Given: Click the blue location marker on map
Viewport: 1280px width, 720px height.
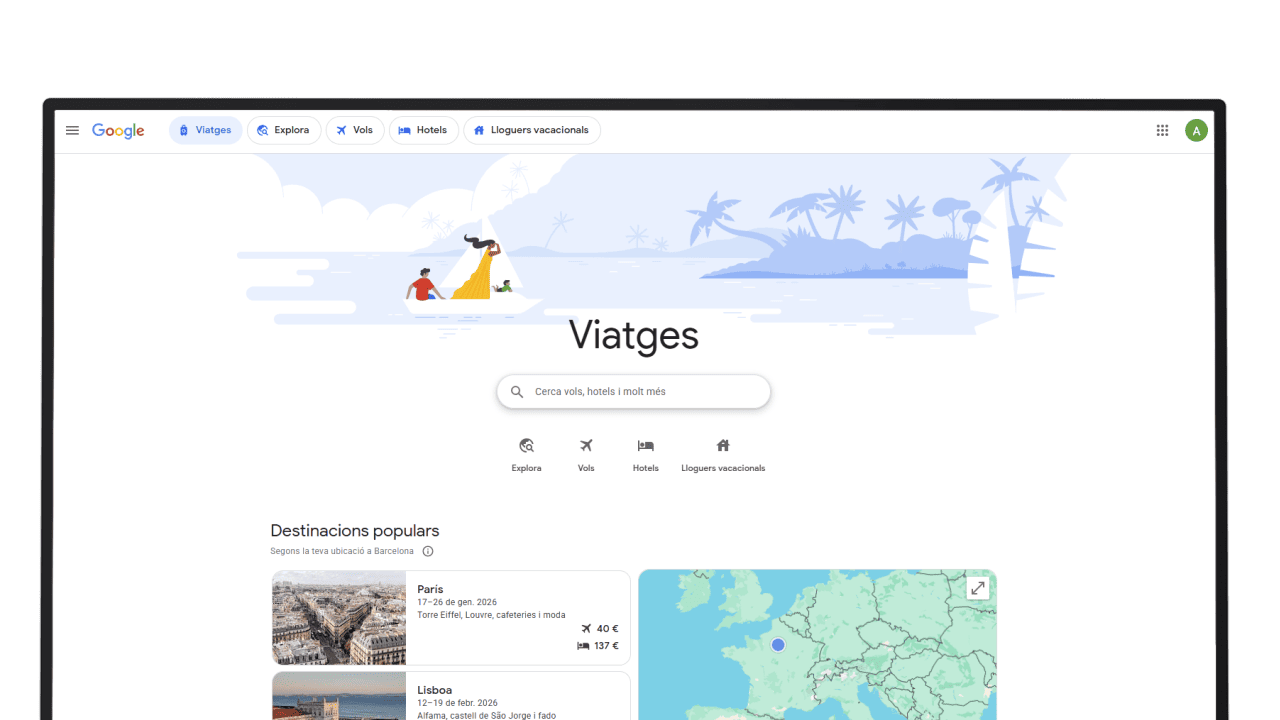Looking at the screenshot, I should 778,645.
